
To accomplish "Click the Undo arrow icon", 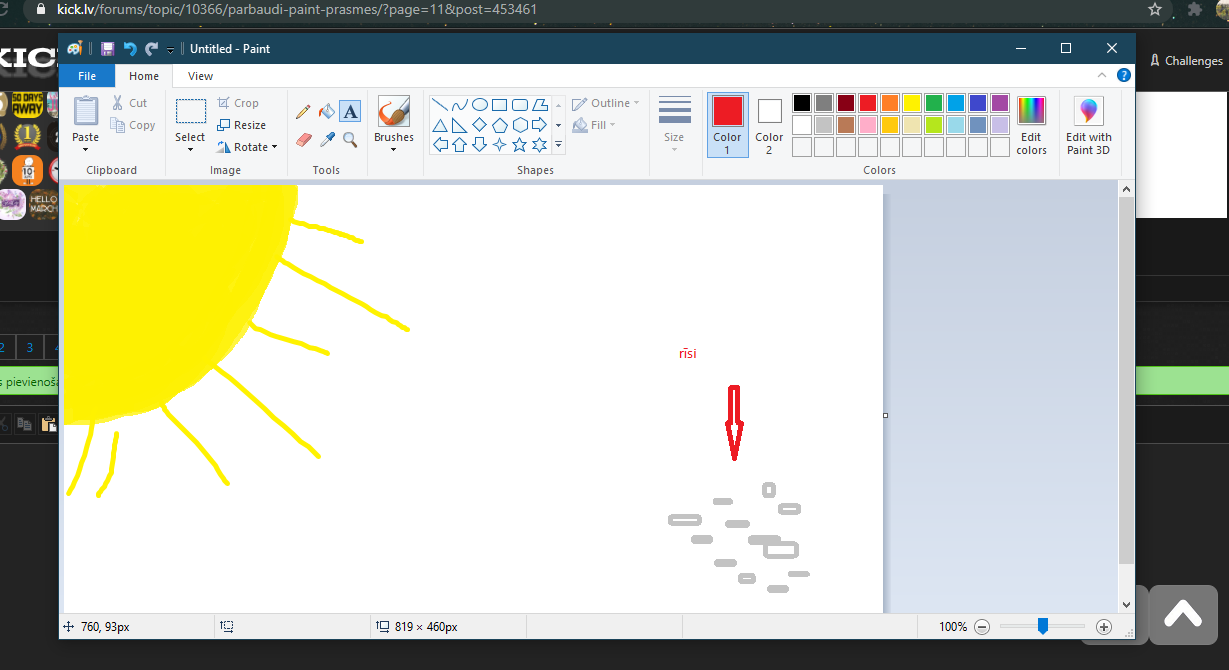I will point(130,48).
